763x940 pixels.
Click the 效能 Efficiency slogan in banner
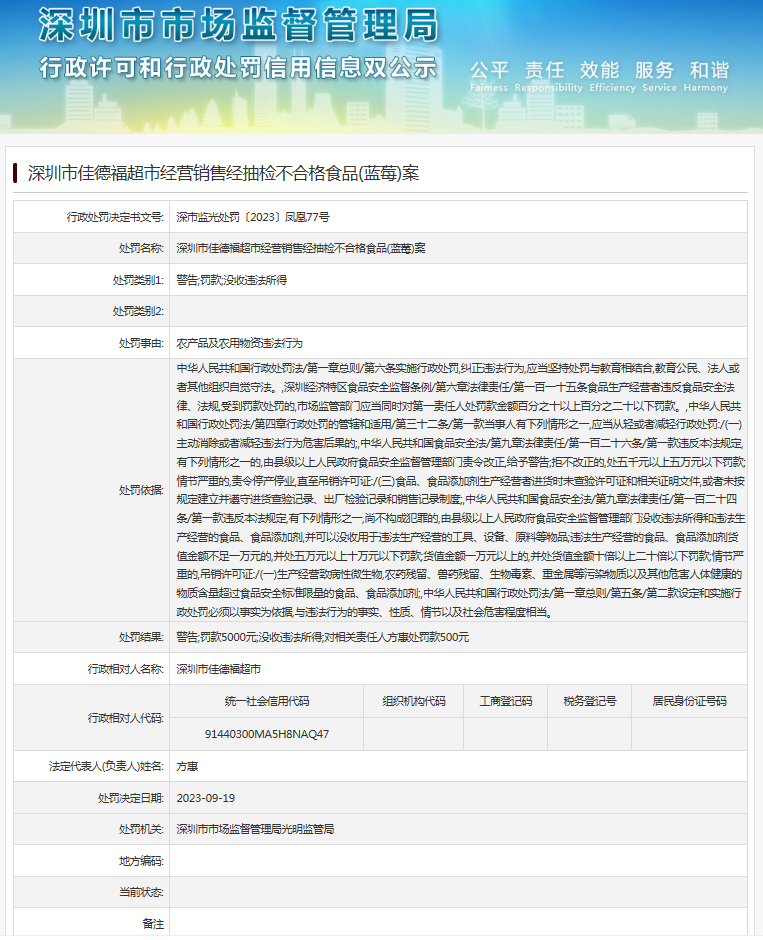(x=612, y=76)
